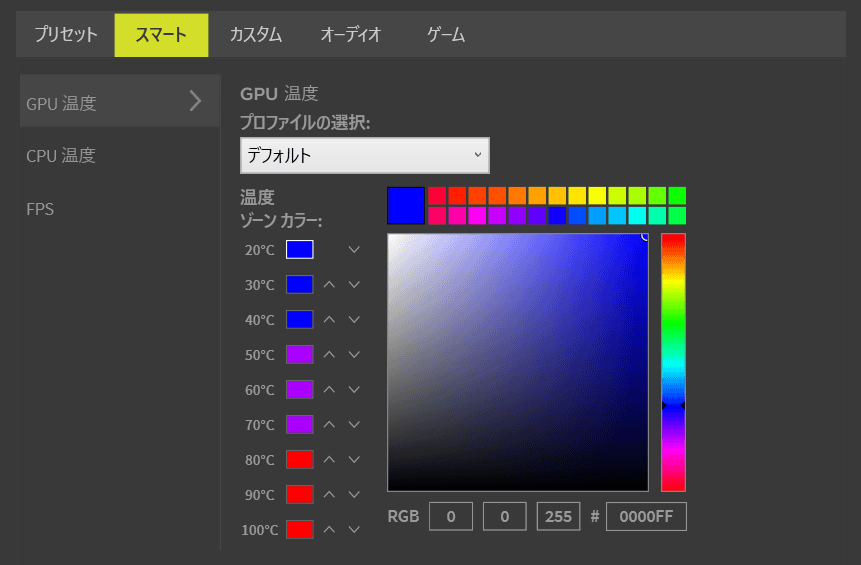Image resolution: width=861 pixels, height=565 pixels.
Task: Click the up arrow on the 30°C row
Action: [329, 284]
